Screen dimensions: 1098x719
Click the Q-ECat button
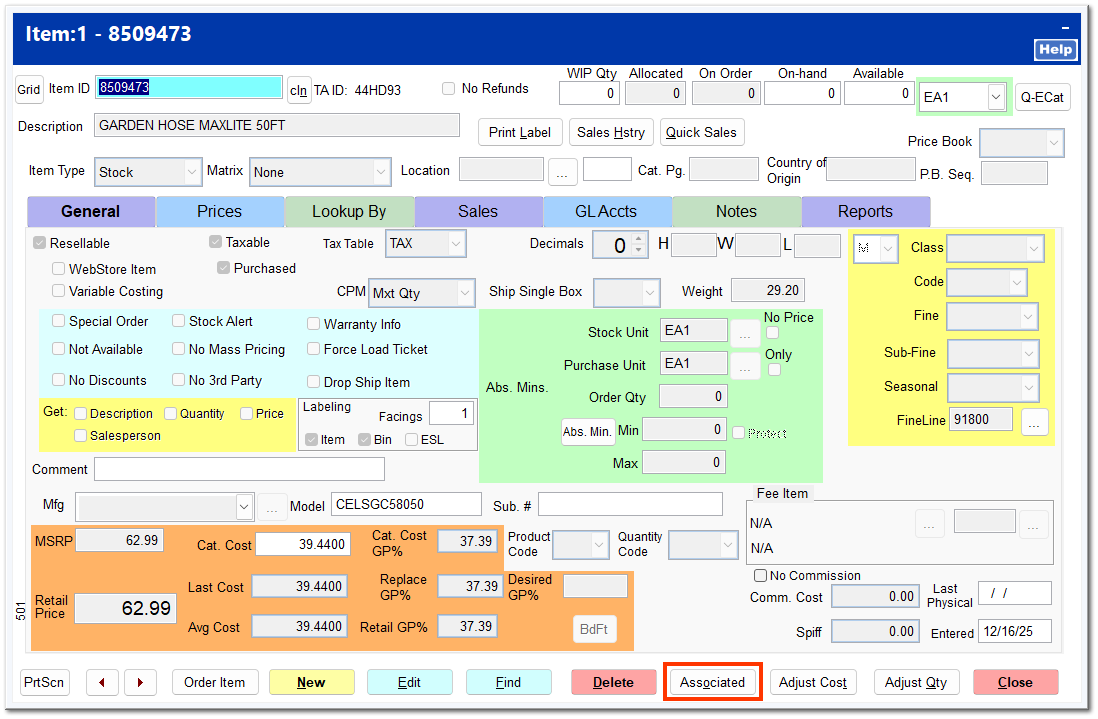tap(1042, 97)
